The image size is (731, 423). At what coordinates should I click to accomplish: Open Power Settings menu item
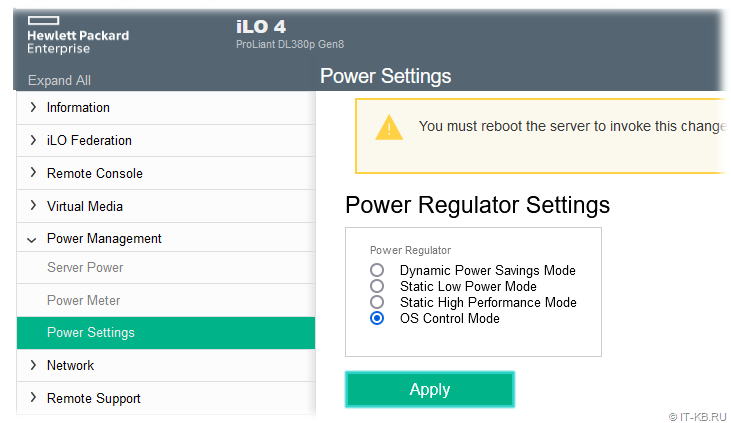(x=166, y=333)
